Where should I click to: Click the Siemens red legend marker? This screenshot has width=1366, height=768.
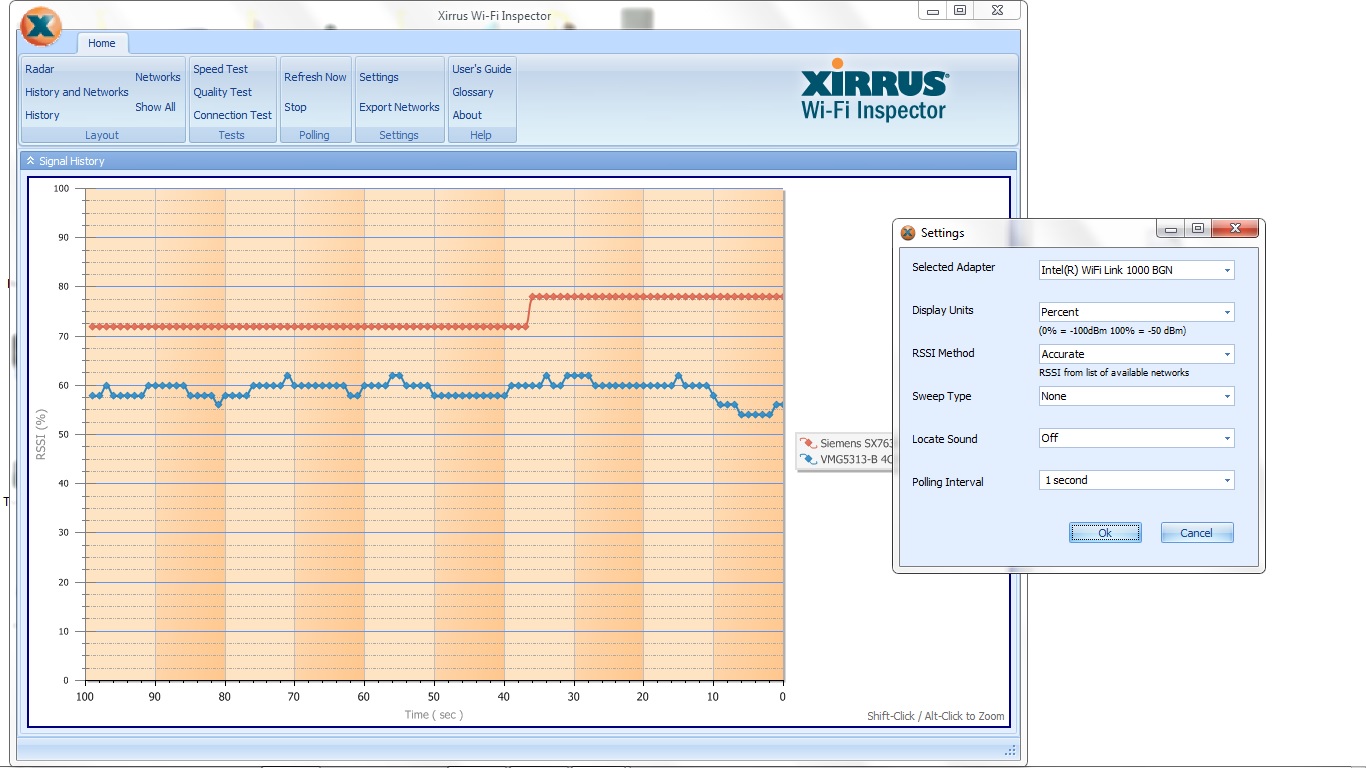click(808, 443)
